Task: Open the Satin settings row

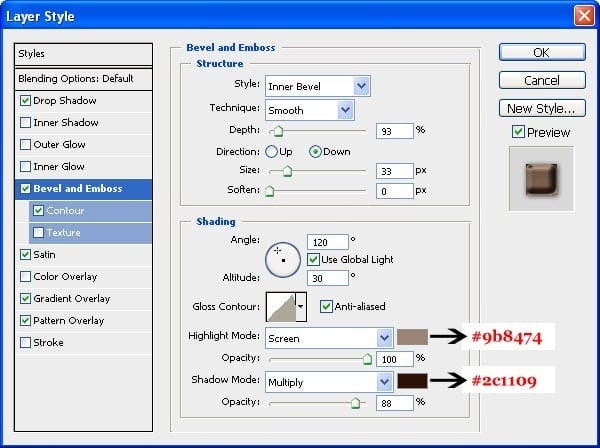Action: 83,254
